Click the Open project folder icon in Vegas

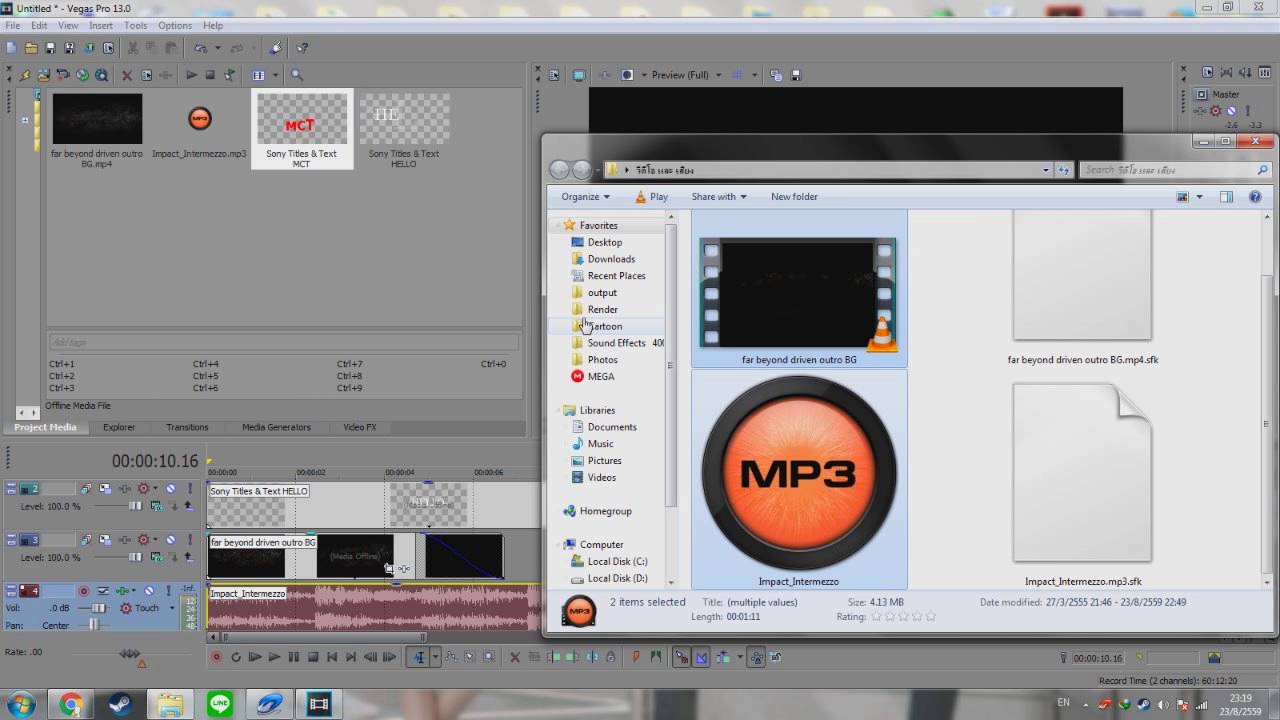[x=31, y=48]
